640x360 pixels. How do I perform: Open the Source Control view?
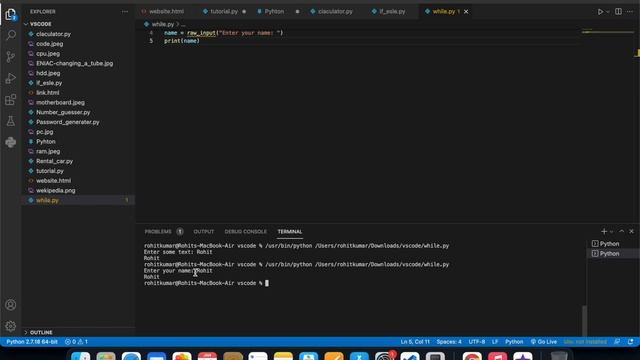pos(11,57)
